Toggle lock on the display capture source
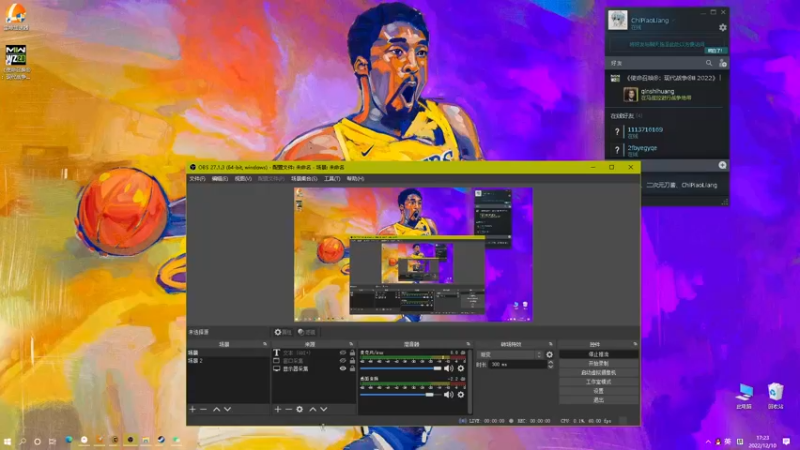800x450 pixels. pos(352,368)
